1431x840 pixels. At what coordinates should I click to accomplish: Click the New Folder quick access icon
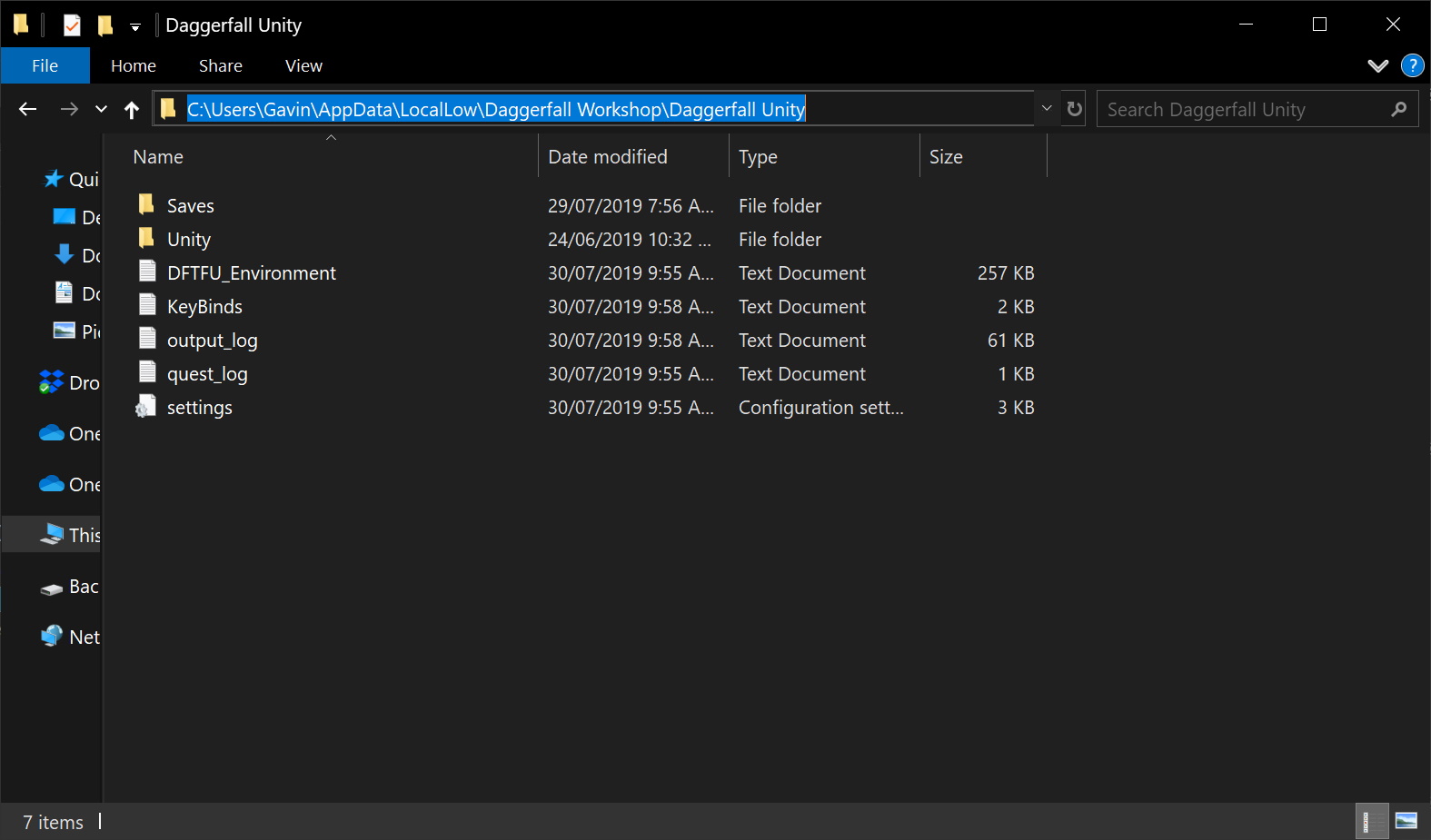tap(105, 25)
